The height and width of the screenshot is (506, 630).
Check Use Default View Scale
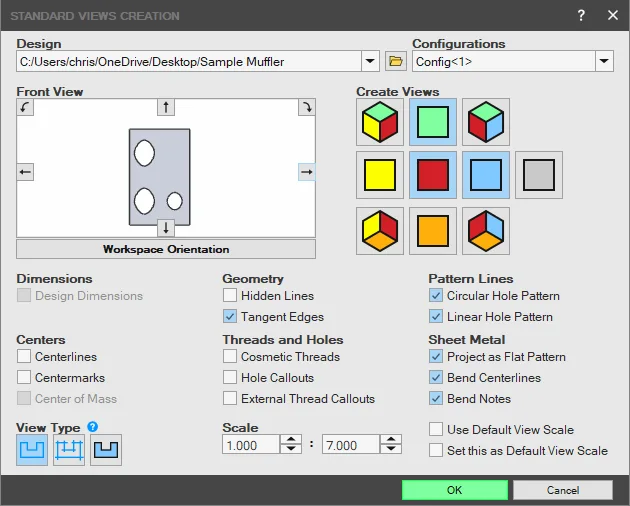click(436, 429)
